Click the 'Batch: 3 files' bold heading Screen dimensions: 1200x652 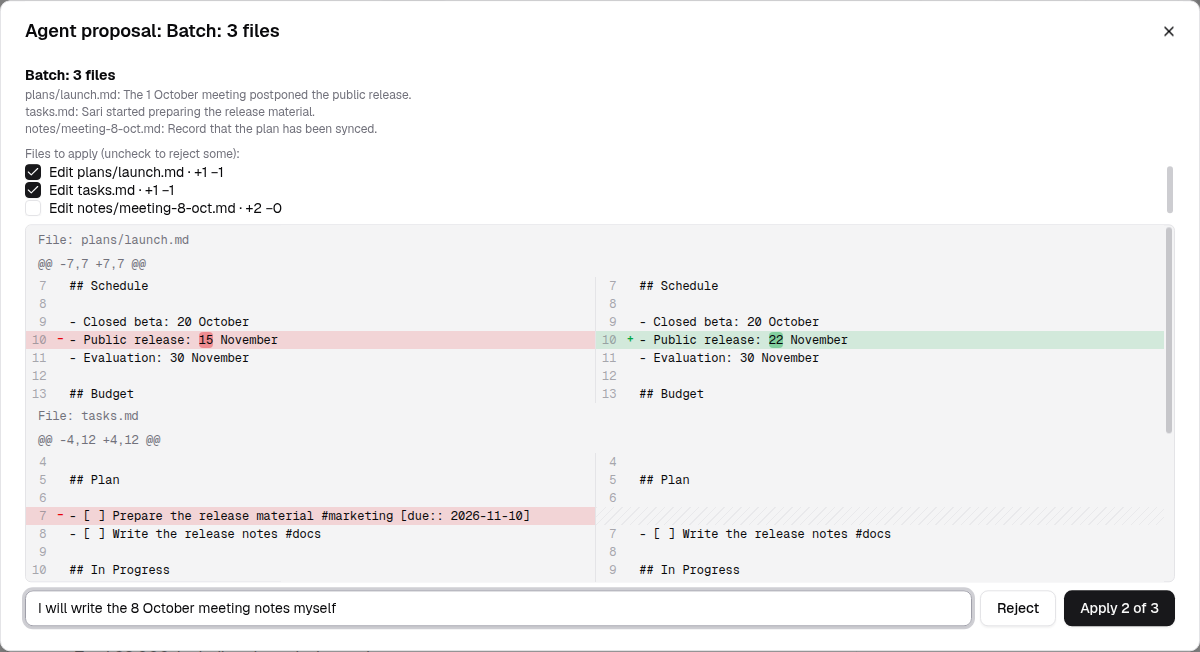coord(70,75)
